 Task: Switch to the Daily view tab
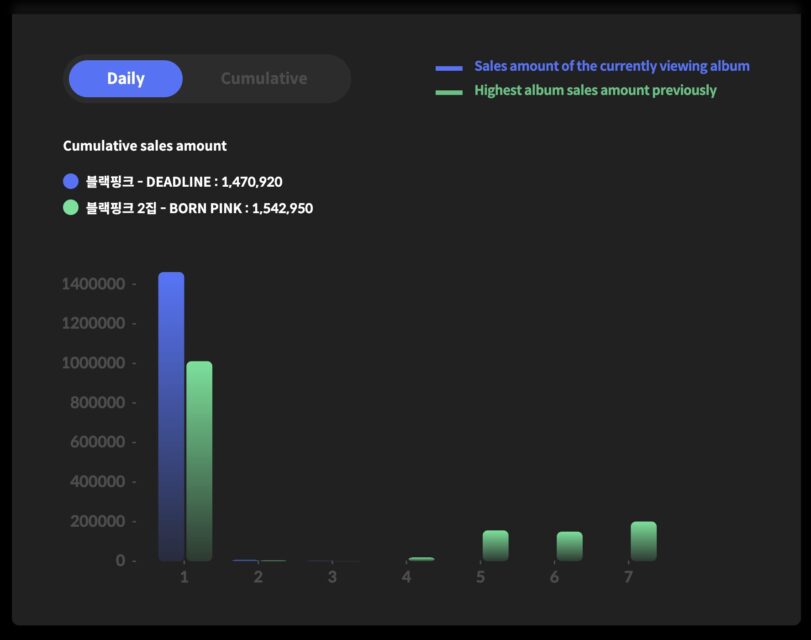point(126,79)
